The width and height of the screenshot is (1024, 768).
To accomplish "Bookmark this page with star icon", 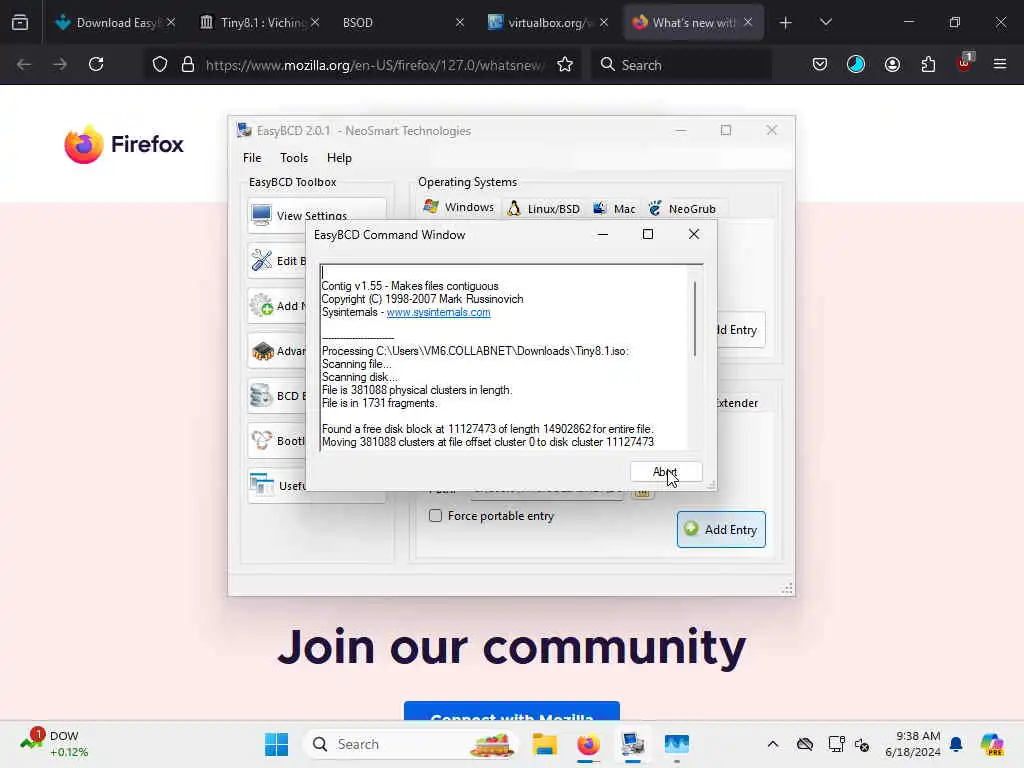I will tap(565, 64).
